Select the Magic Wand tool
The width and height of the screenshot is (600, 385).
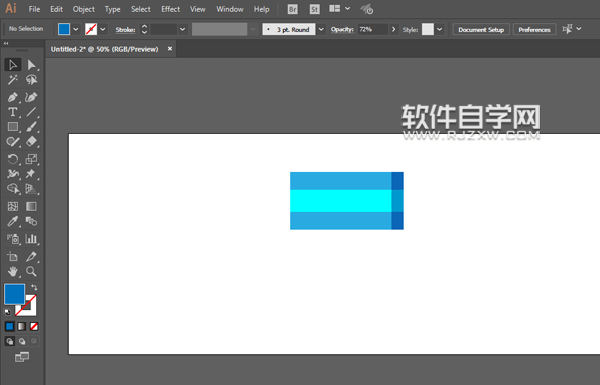click(13, 80)
